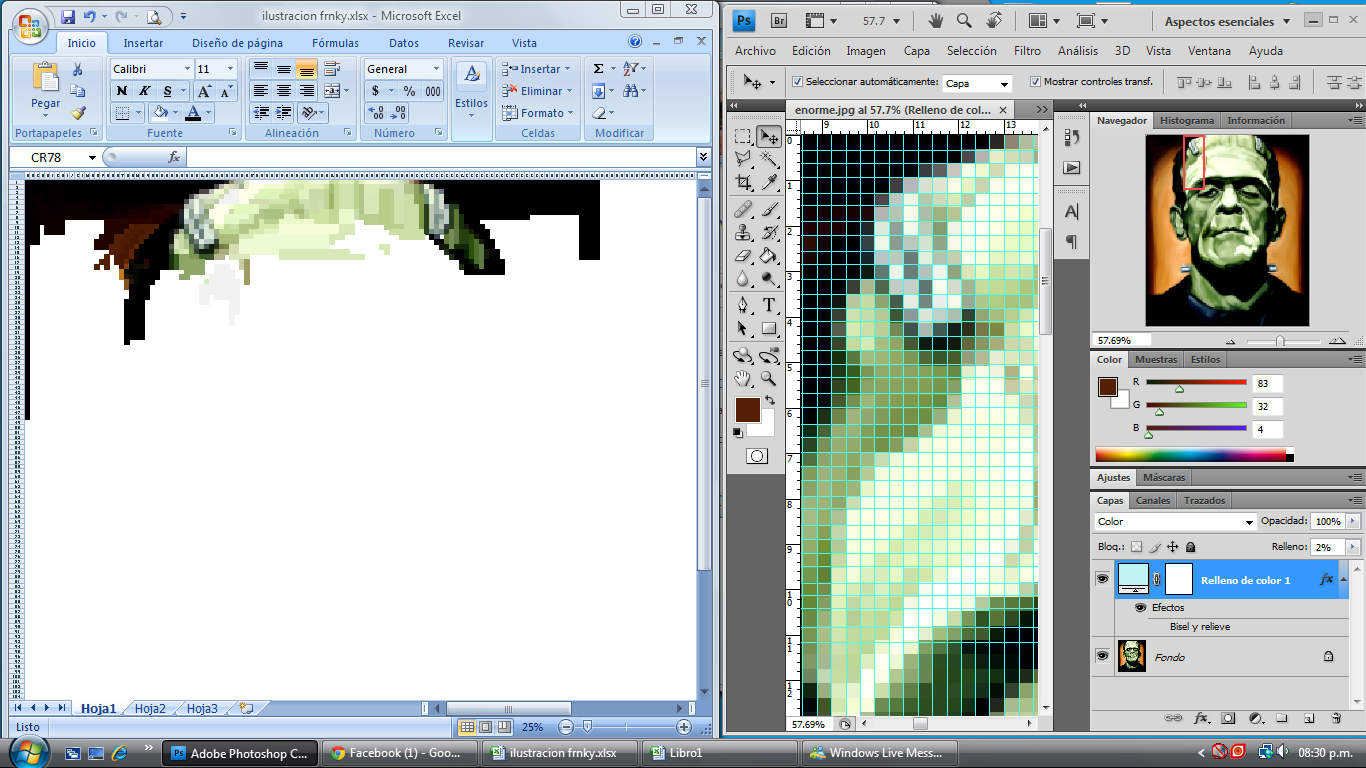1366x768 pixels.
Task: Delete layer with the trash icon
Action: (x=1336, y=718)
